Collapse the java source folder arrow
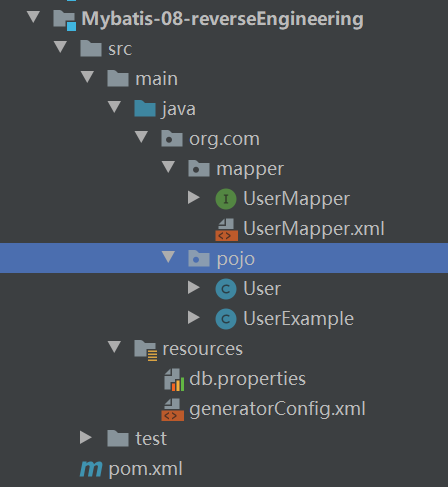 click(114, 107)
